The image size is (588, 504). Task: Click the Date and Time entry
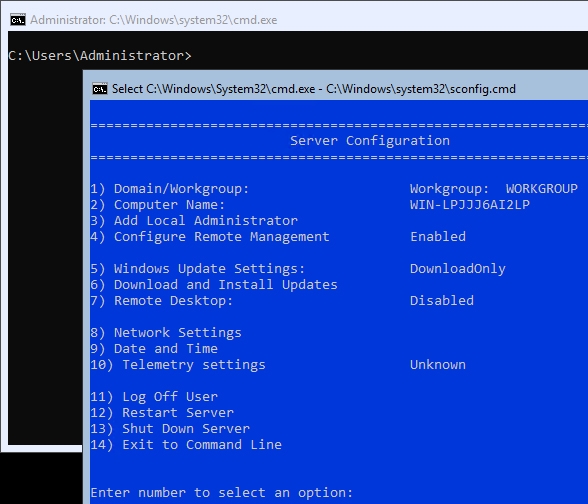click(x=154, y=349)
